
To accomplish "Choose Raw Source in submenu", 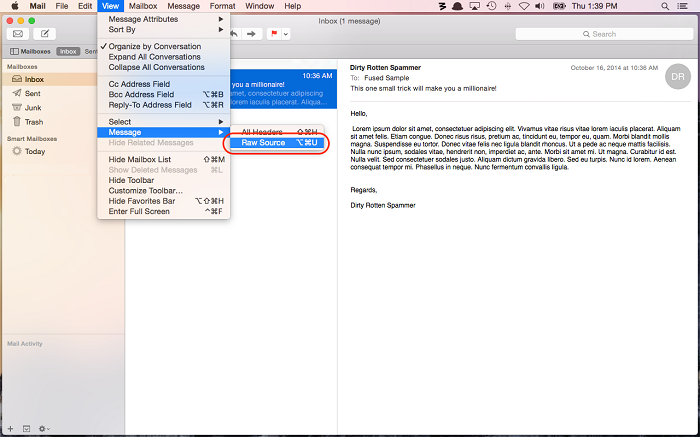I will (277, 142).
